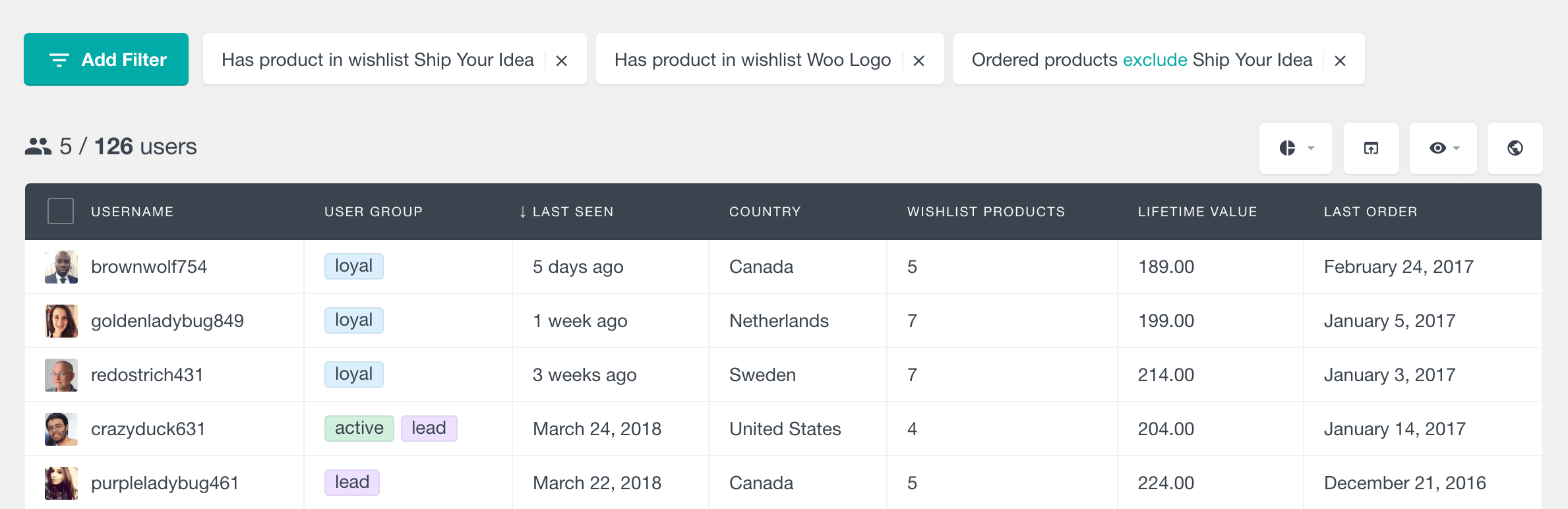The width and height of the screenshot is (1568, 509).
Task: Click redostrich431's avatar
Action: point(61,375)
